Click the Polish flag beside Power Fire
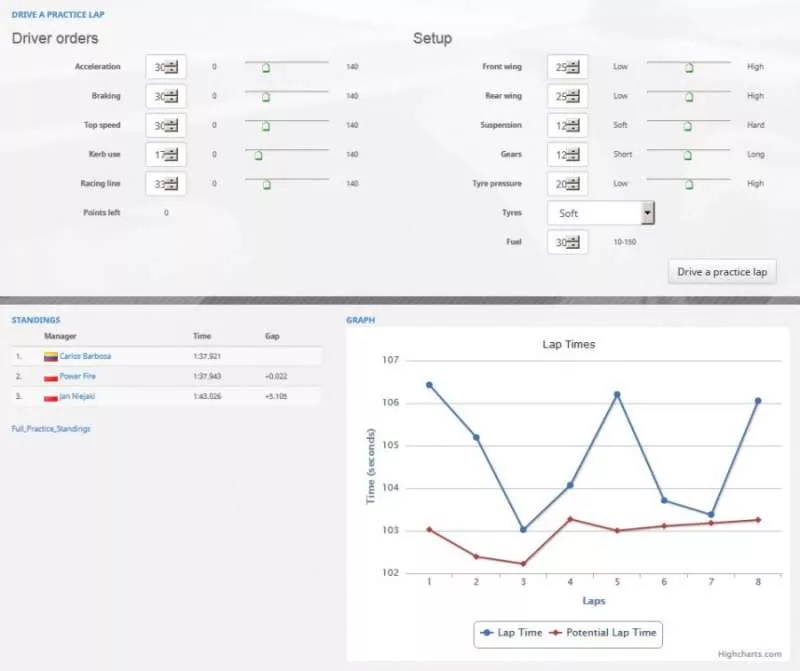This screenshot has width=800, height=671. tap(50, 377)
